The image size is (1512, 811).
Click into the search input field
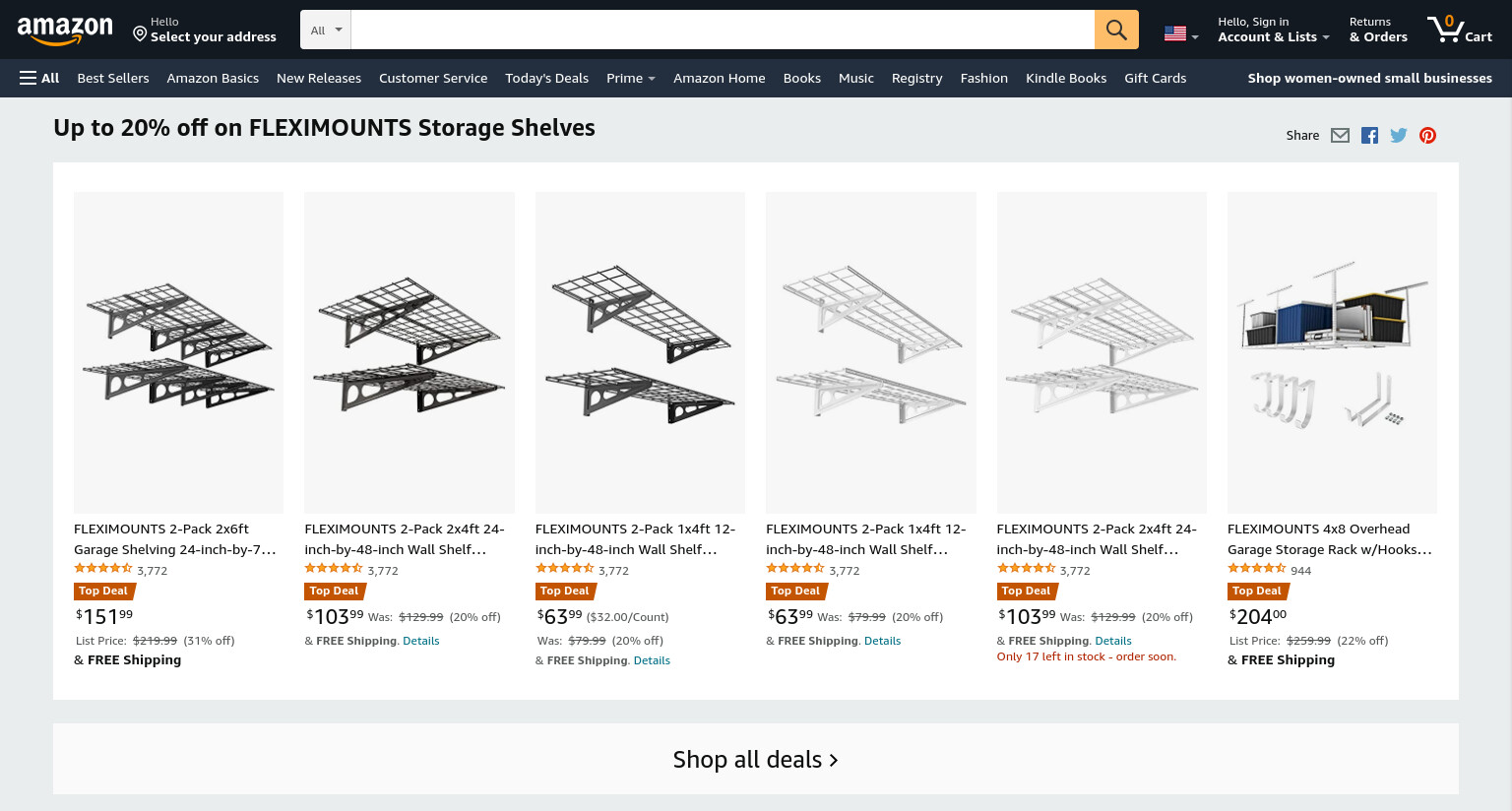[x=723, y=30]
